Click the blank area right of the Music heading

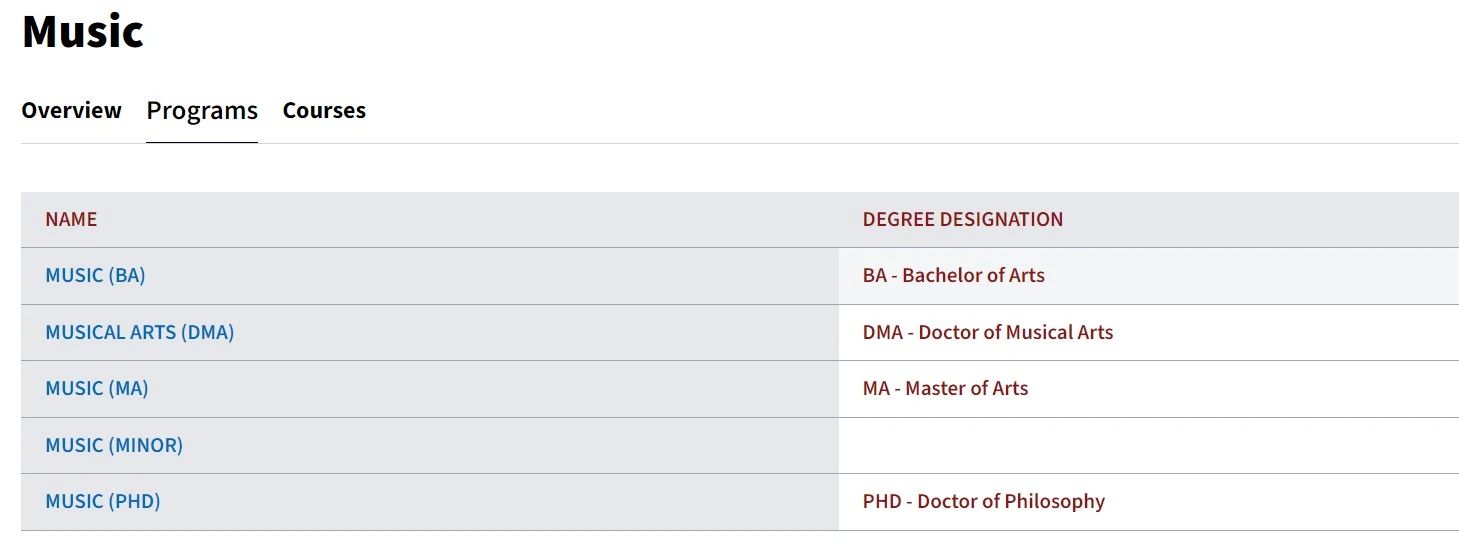[x=800, y=31]
